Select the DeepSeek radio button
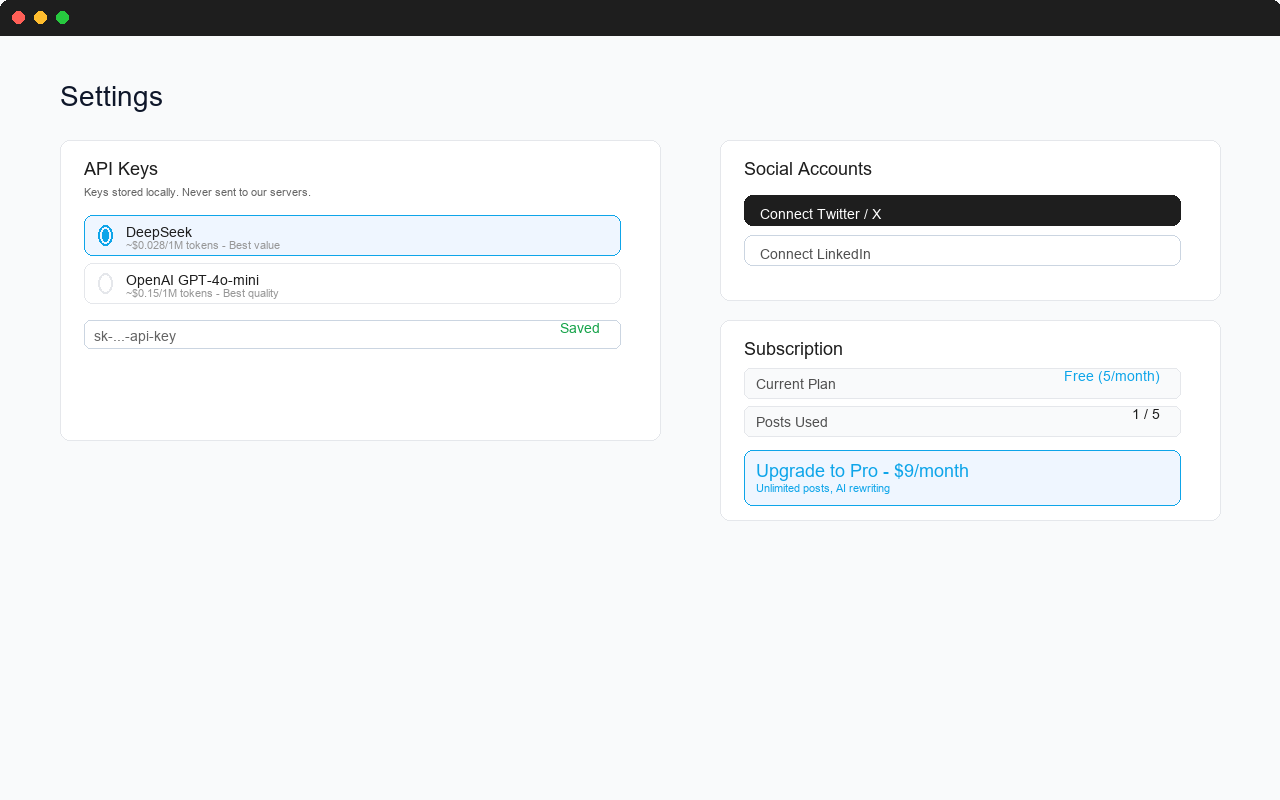1280x800 pixels. coord(105,236)
